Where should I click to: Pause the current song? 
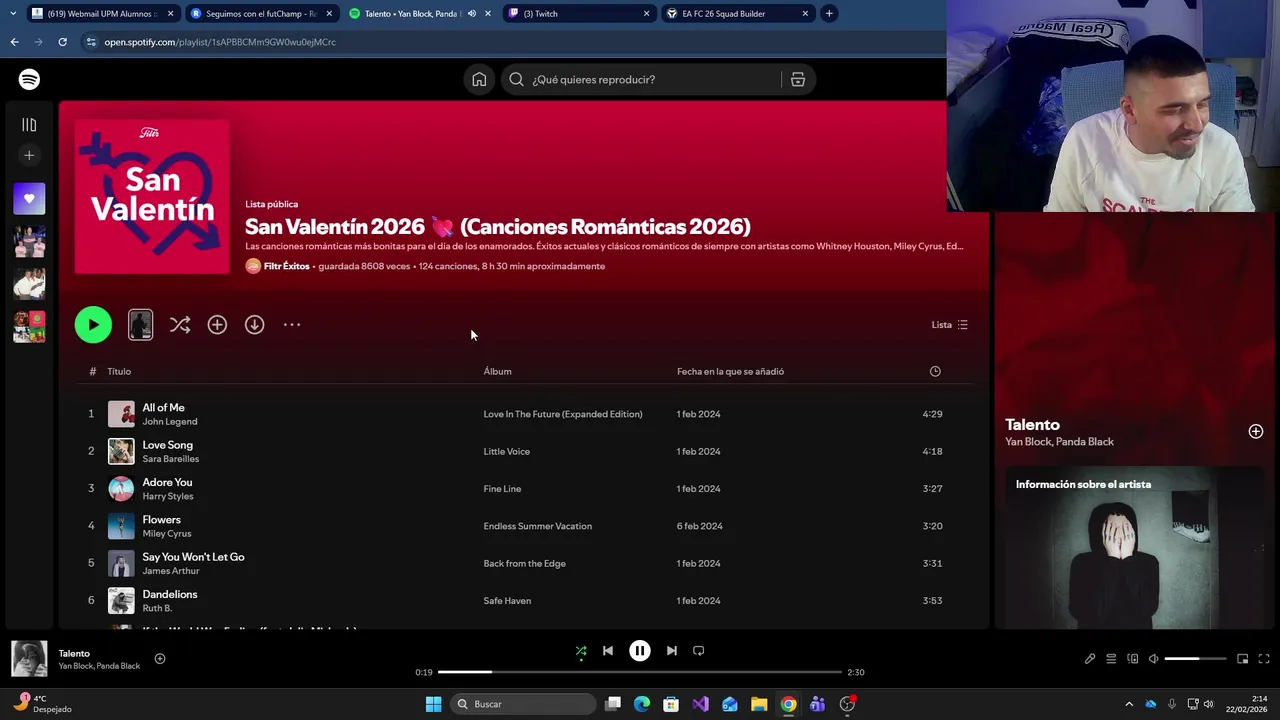pyautogui.click(x=640, y=651)
